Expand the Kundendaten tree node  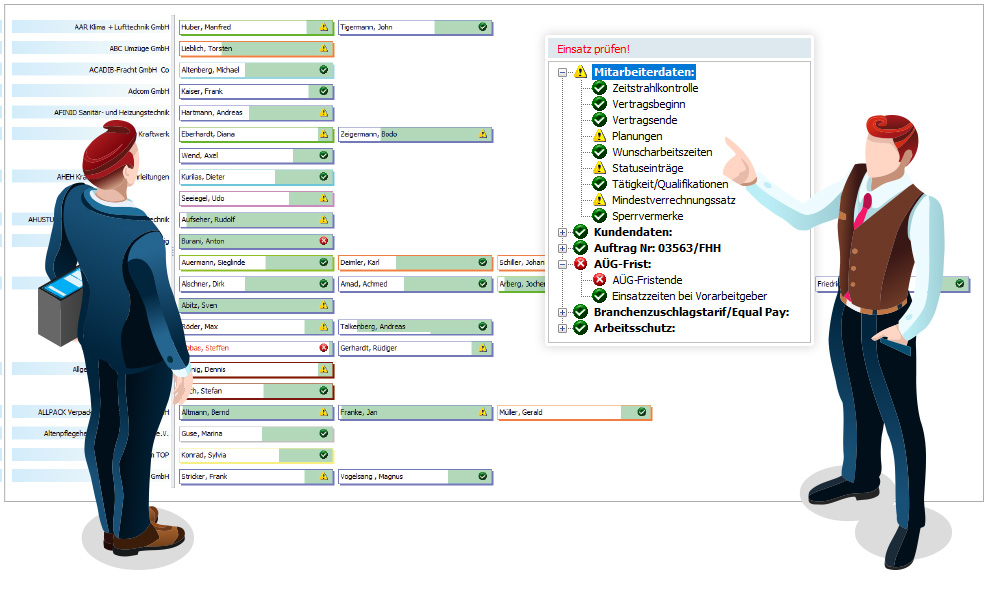562,232
